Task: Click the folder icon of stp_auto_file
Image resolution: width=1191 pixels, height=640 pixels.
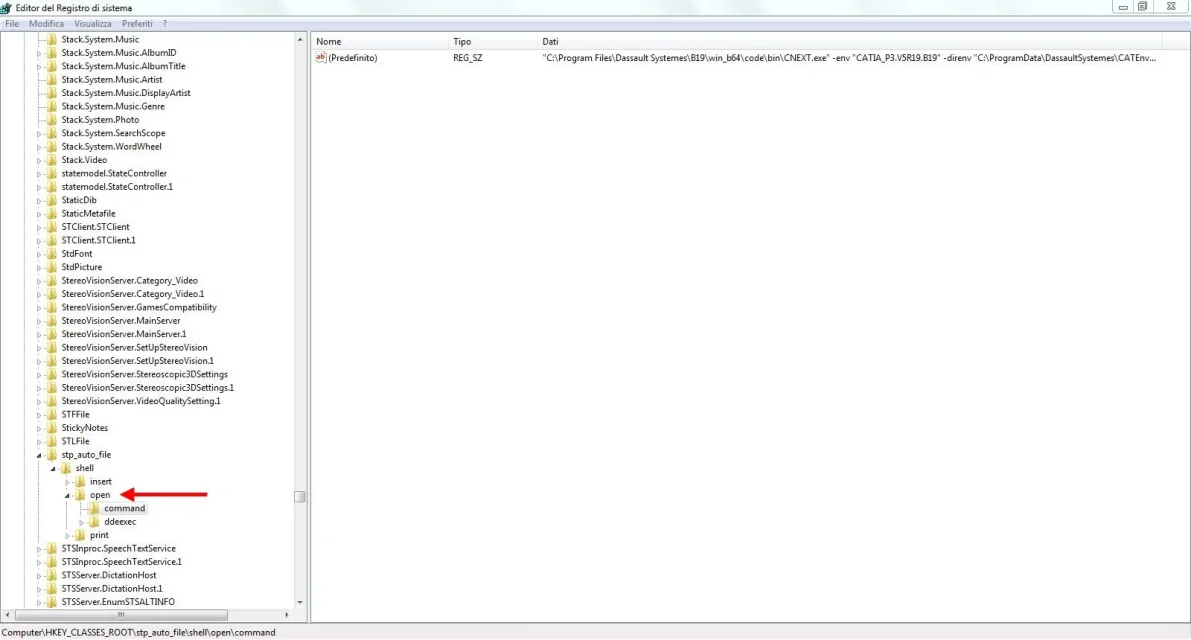Action: pyautogui.click(x=52, y=455)
